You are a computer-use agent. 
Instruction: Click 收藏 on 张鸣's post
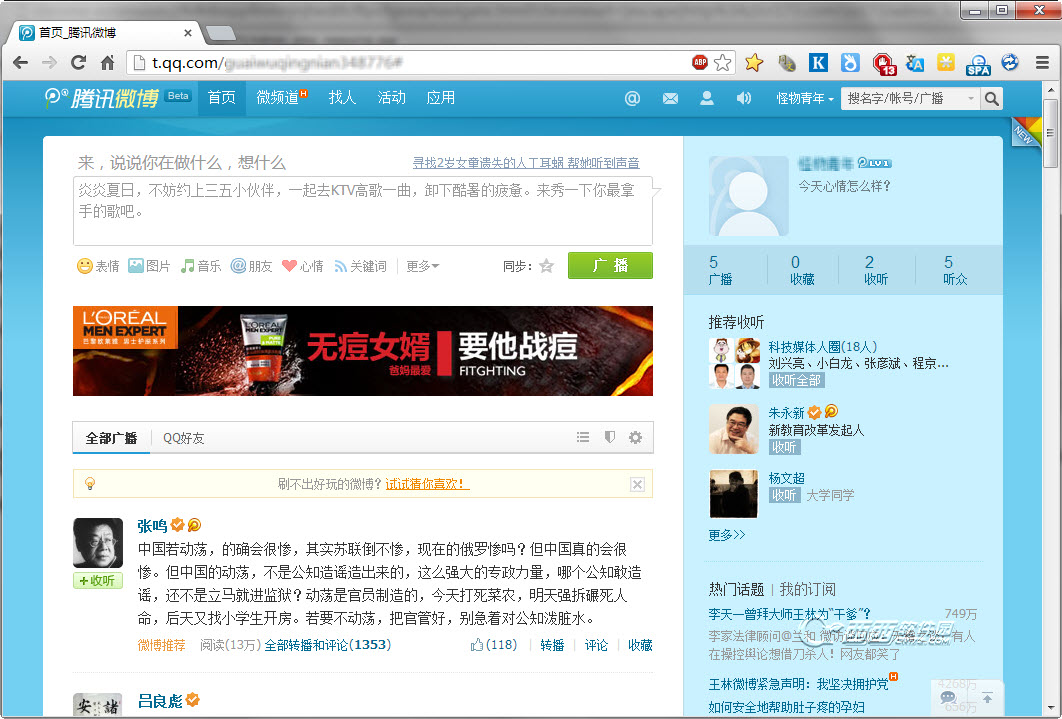click(x=640, y=645)
